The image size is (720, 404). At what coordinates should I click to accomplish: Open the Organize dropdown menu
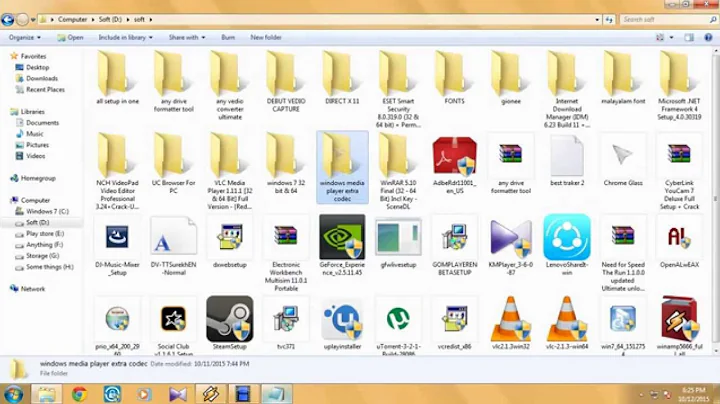pos(25,37)
